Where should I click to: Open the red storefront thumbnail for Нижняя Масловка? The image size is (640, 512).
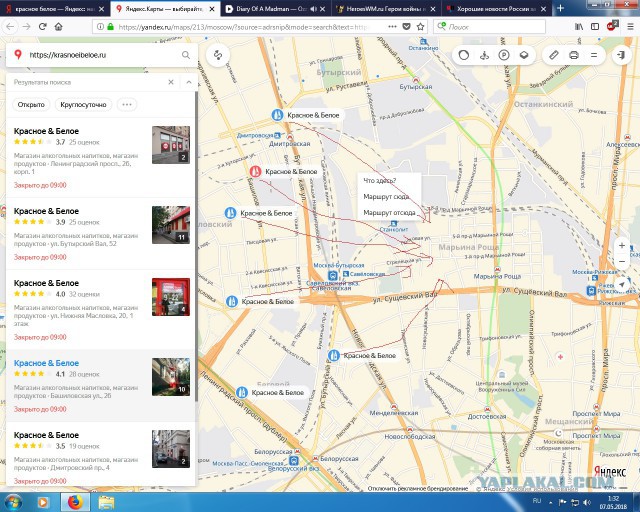pos(171,297)
